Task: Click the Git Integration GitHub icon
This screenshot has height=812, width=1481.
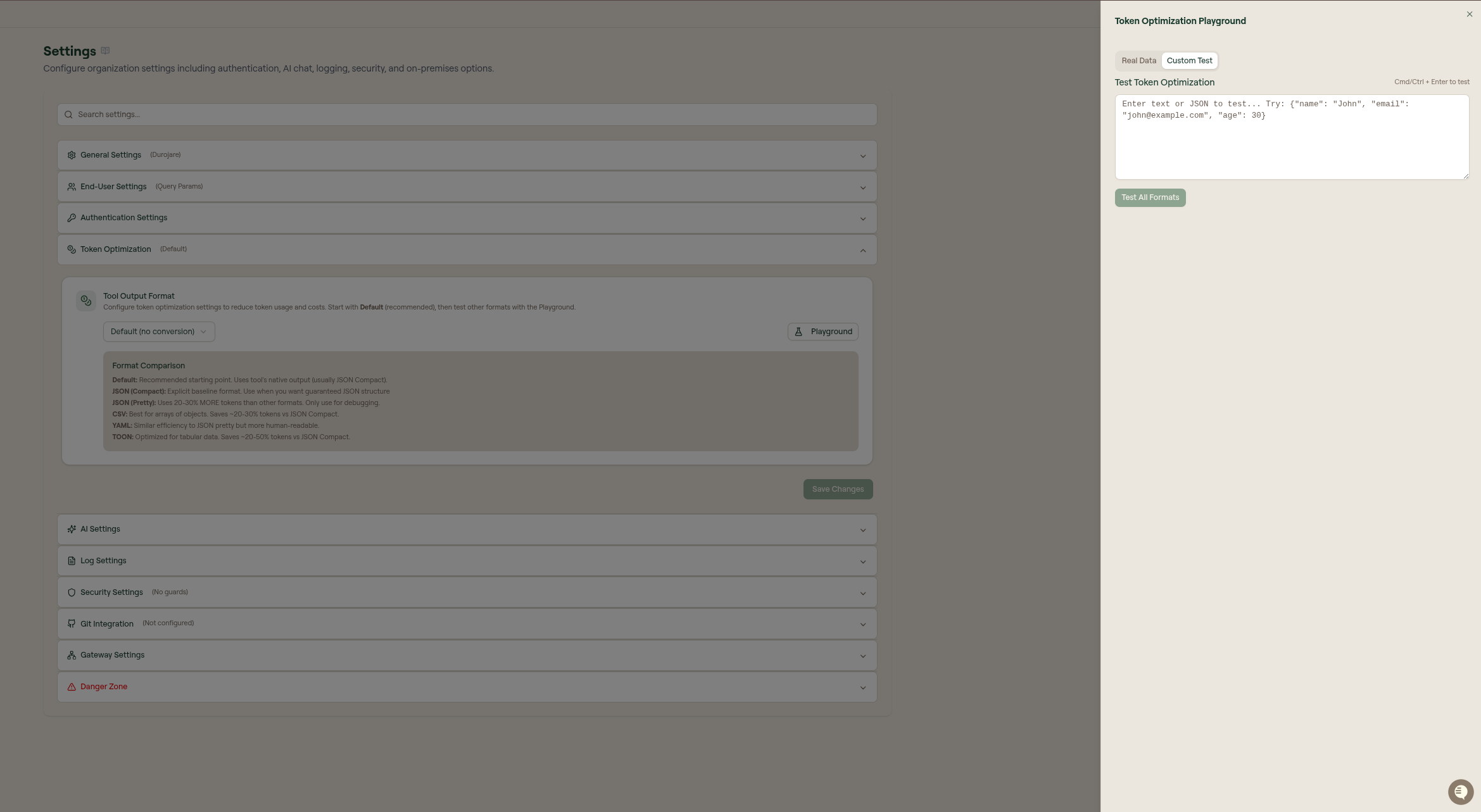Action: tap(72, 623)
